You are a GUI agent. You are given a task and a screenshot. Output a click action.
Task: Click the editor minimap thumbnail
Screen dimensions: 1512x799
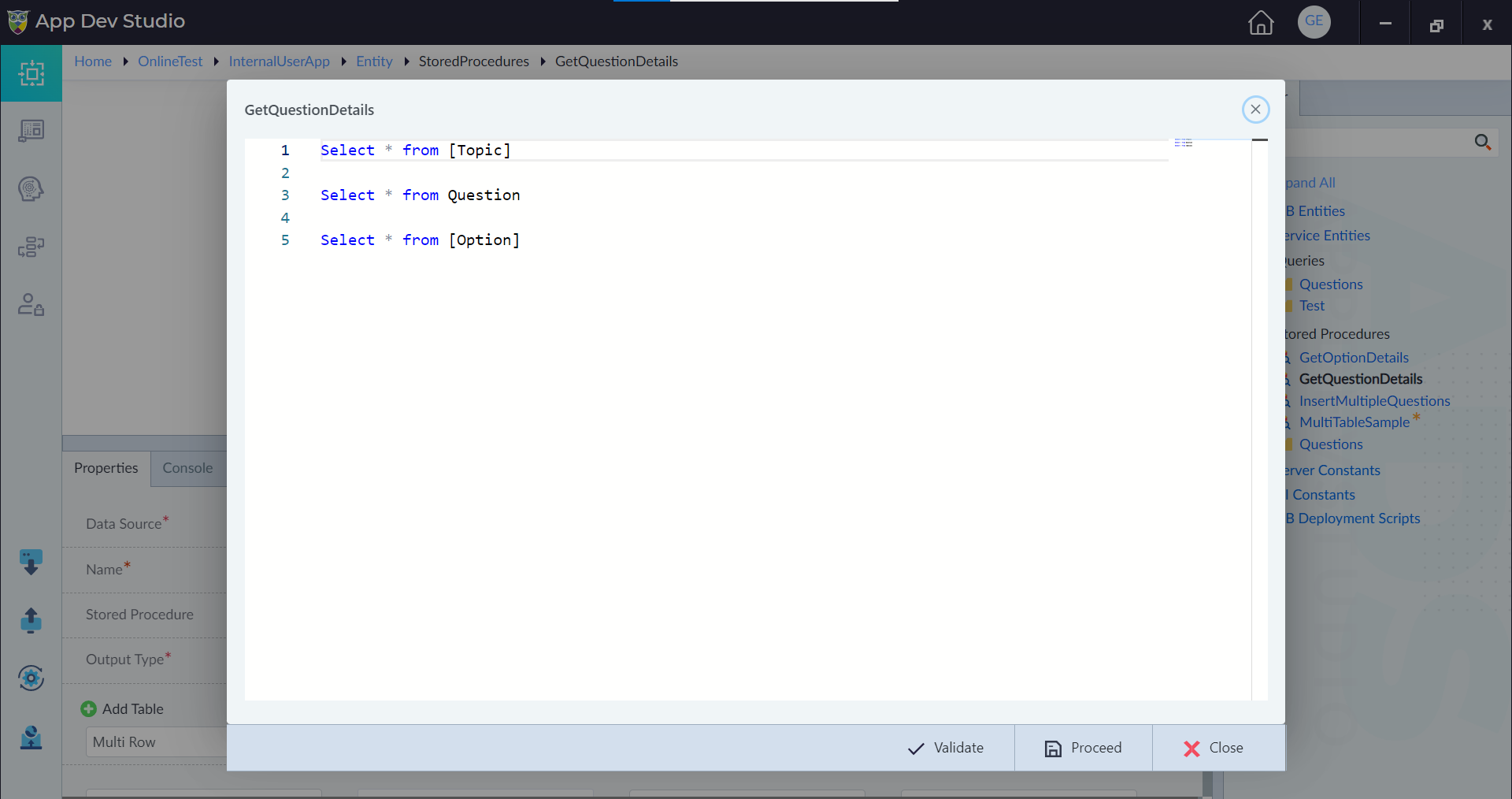[x=1184, y=143]
